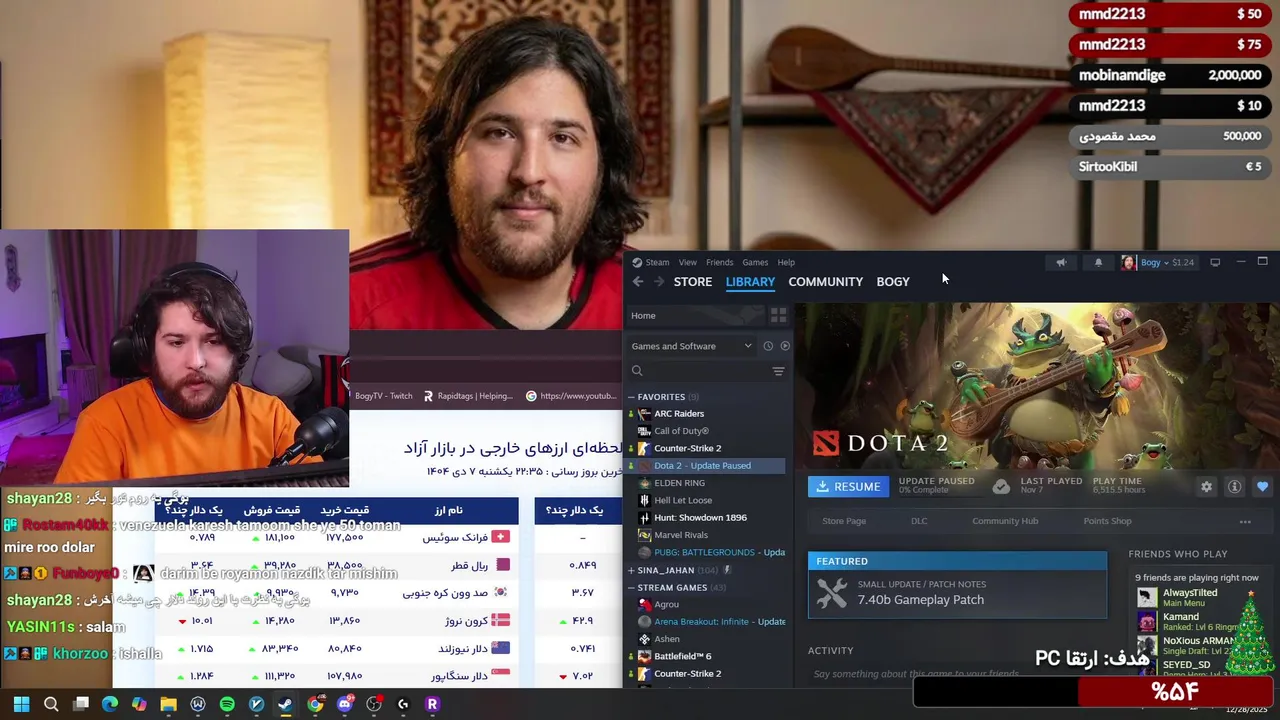Go back with Steam's back arrow
This screenshot has width=1280, height=720.
pos(638,282)
